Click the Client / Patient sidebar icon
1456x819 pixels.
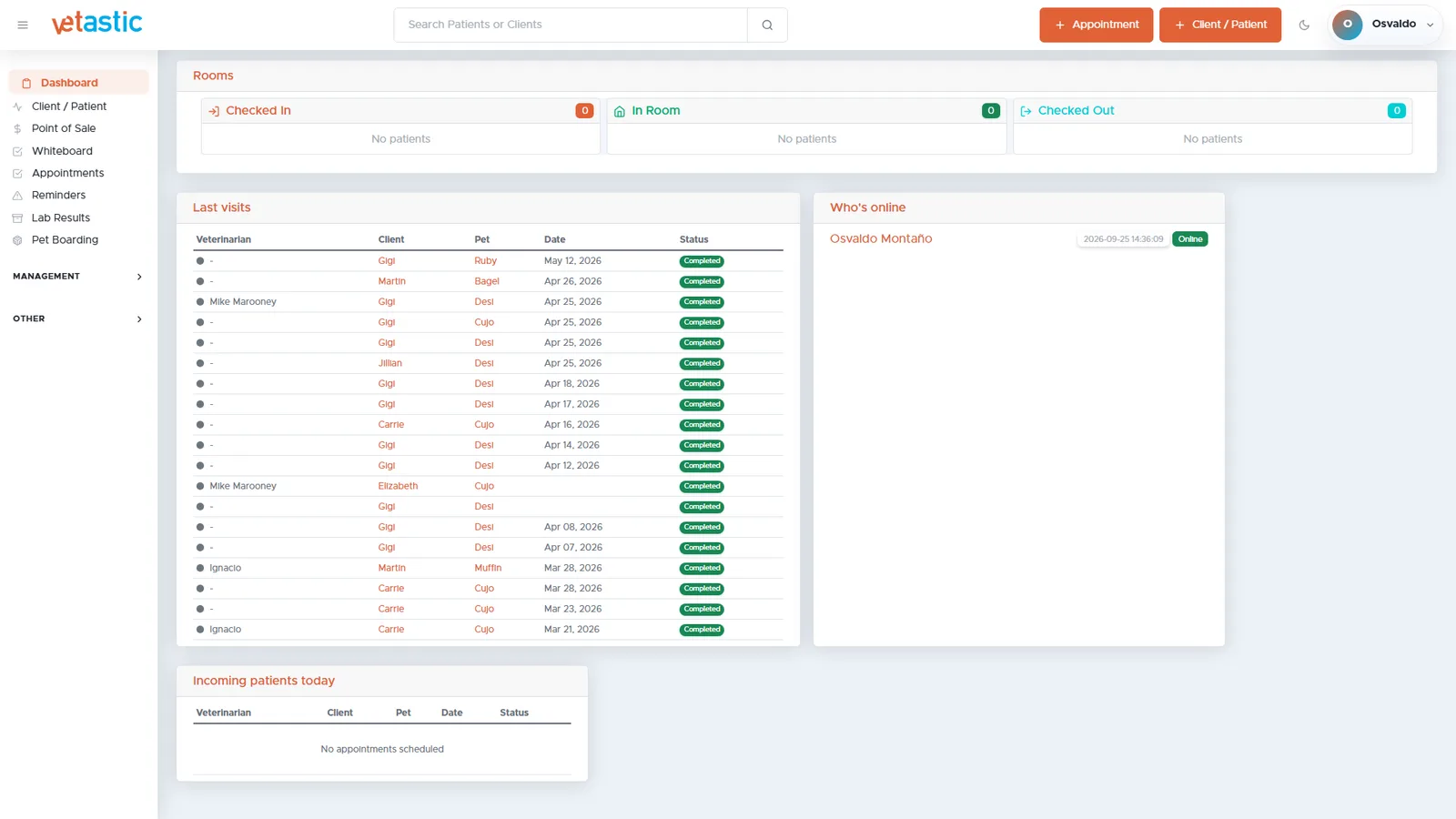[17, 106]
